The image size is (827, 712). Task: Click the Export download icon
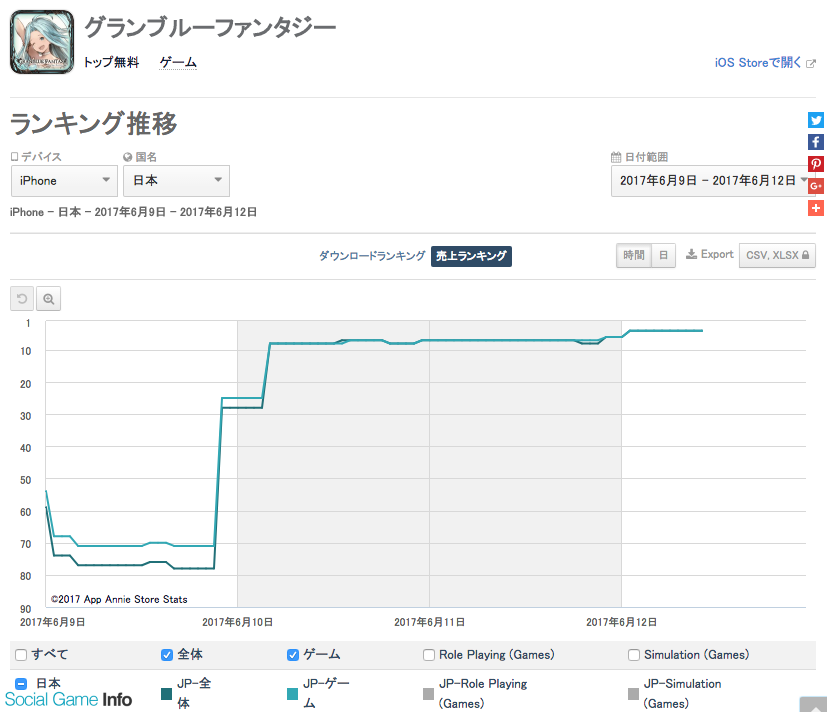691,254
